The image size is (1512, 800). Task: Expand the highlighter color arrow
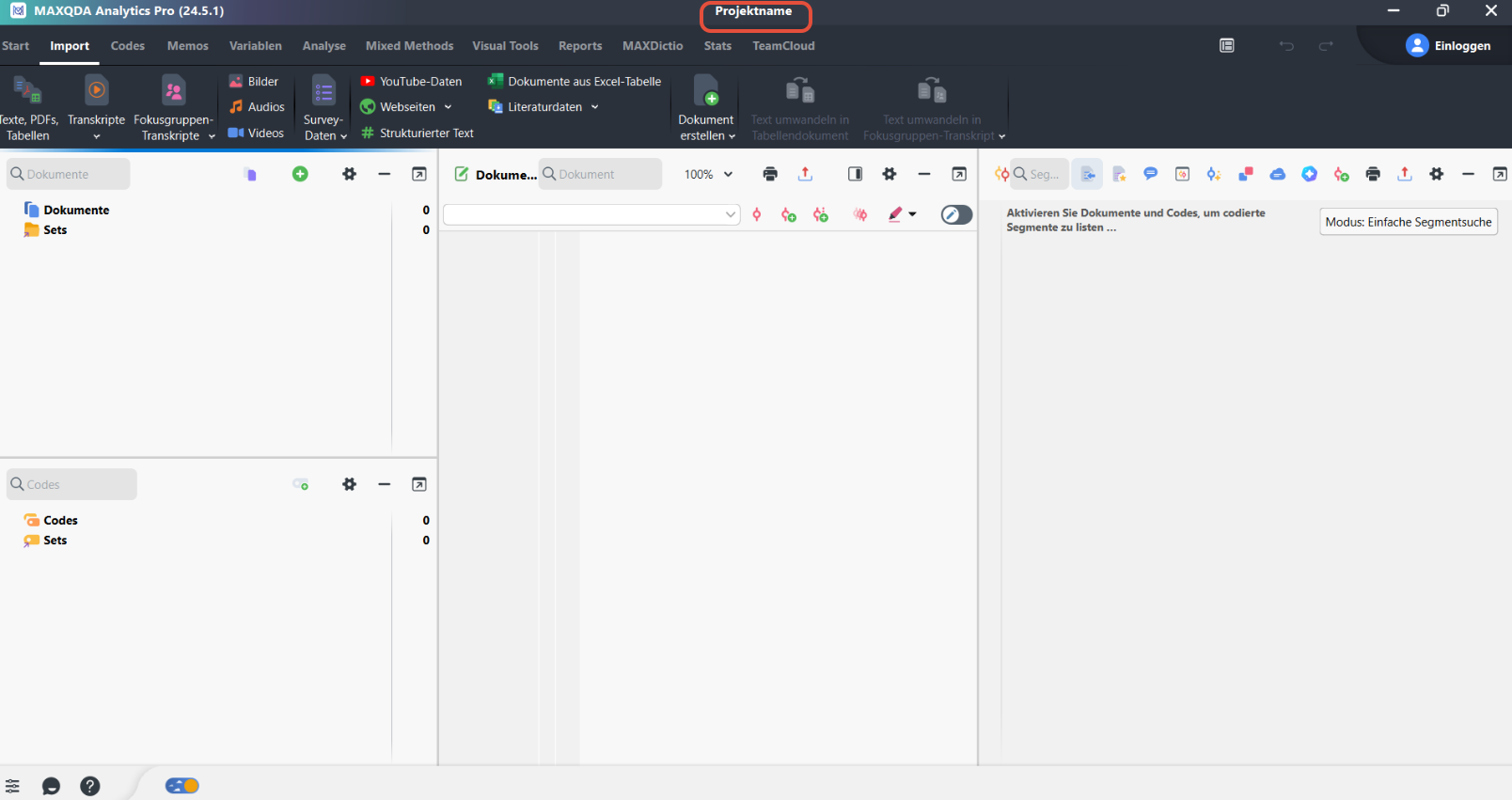[912, 214]
